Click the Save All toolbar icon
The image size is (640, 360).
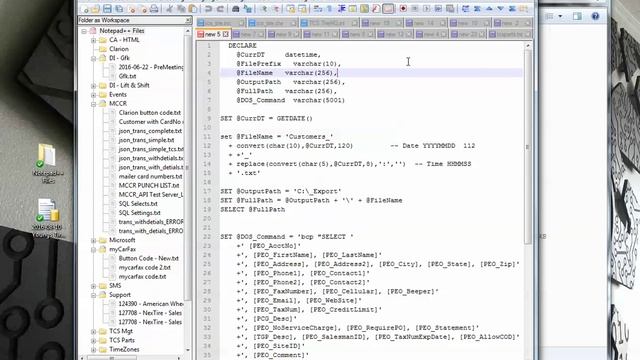coord(119,9)
